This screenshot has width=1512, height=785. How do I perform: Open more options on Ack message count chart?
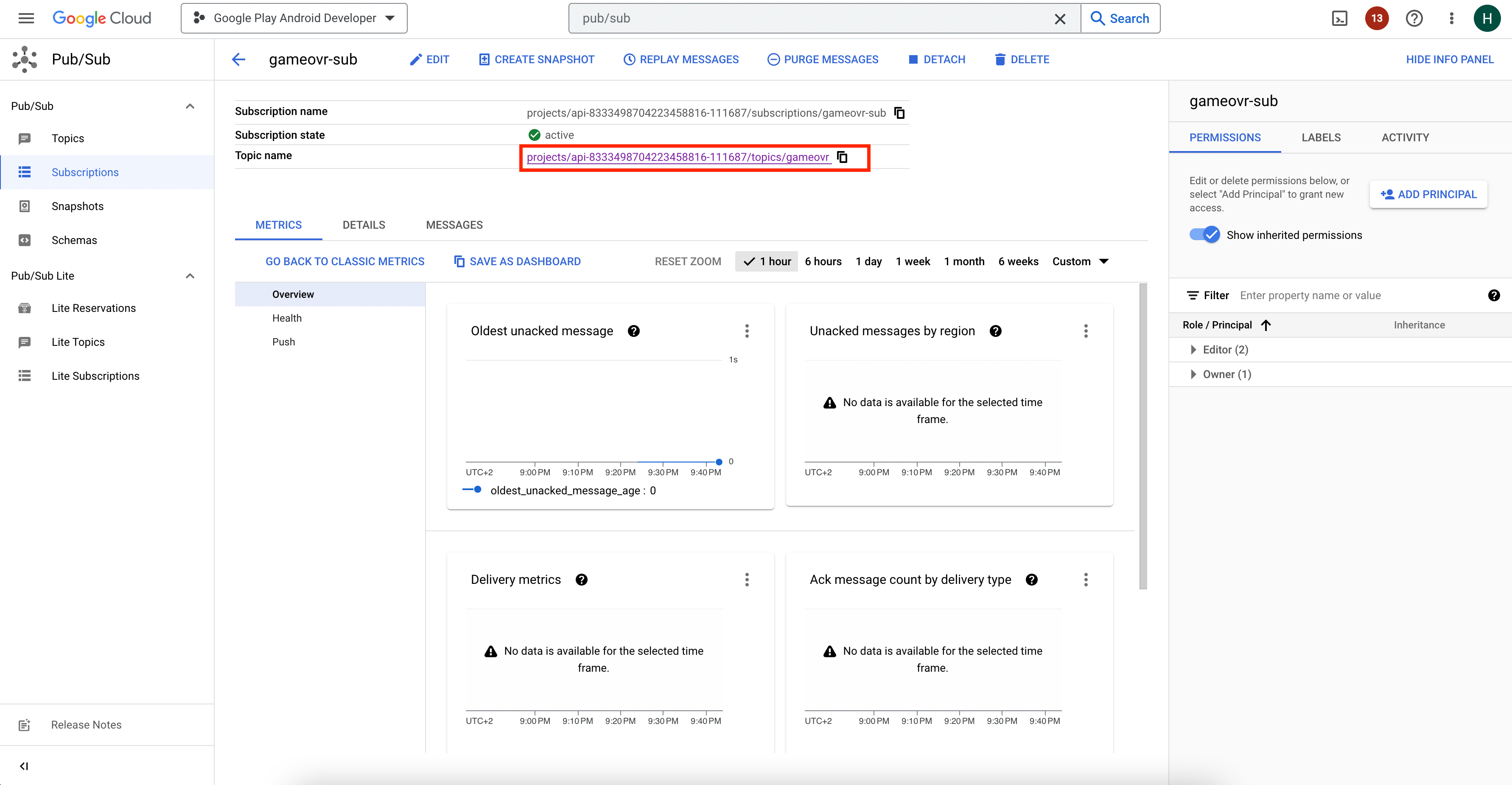tap(1086, 580)
